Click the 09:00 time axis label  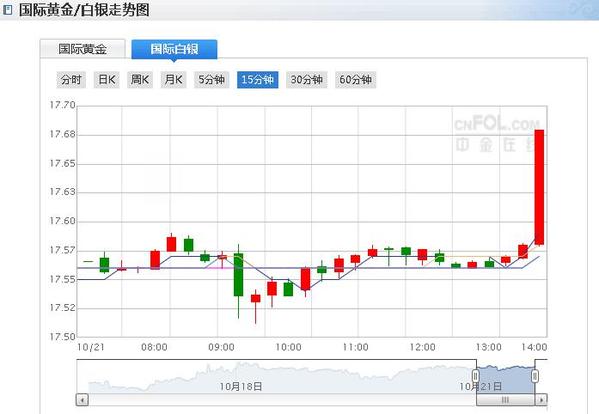tap(221, 347)
